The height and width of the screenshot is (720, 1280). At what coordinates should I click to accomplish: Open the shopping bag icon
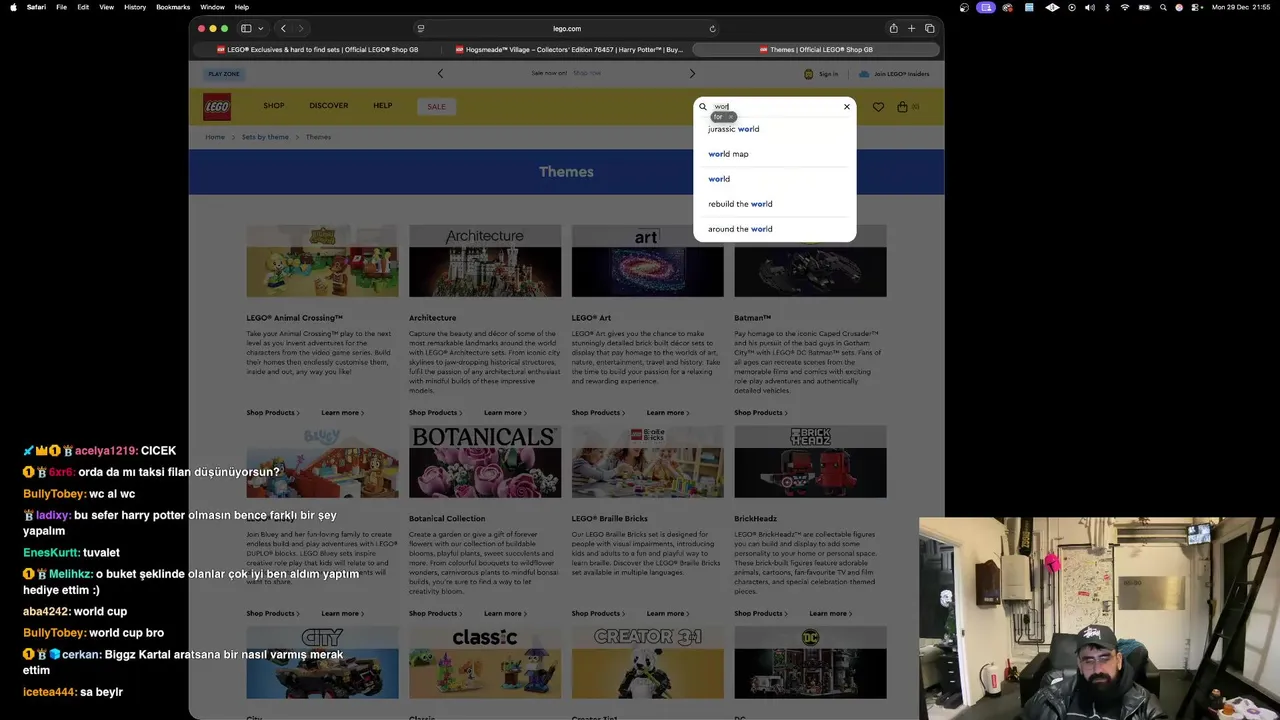point(902,107)
